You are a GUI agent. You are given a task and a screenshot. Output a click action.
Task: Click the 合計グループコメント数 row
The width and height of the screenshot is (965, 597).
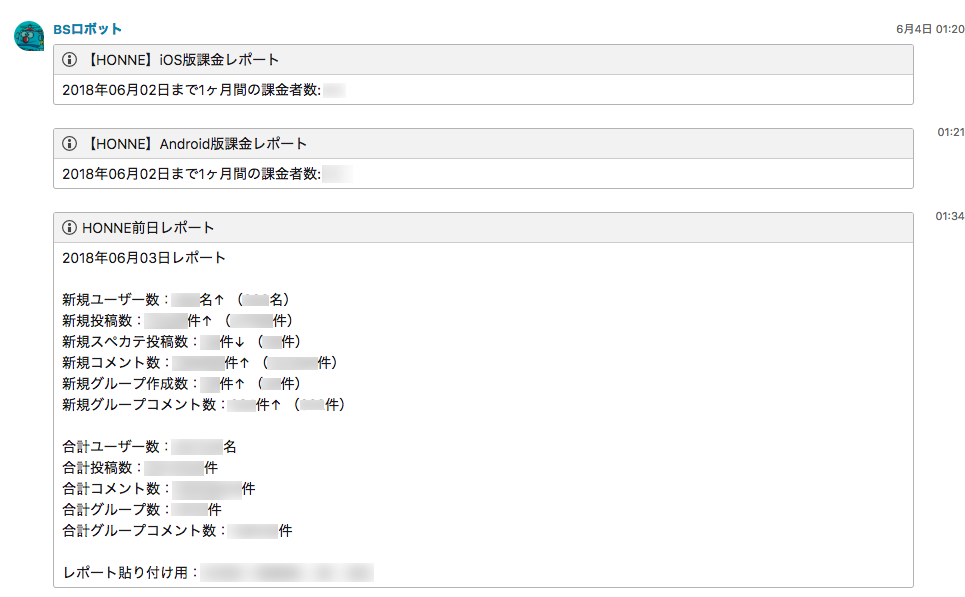[x=177, y=531]
